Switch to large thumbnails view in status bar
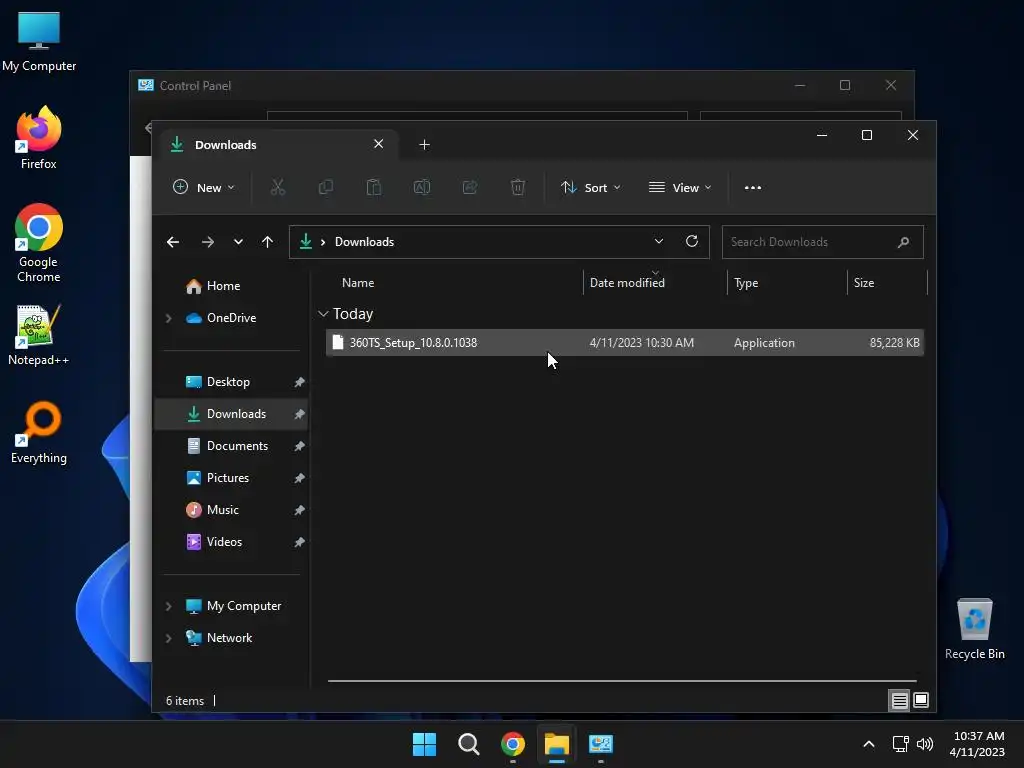 point(921,700)
